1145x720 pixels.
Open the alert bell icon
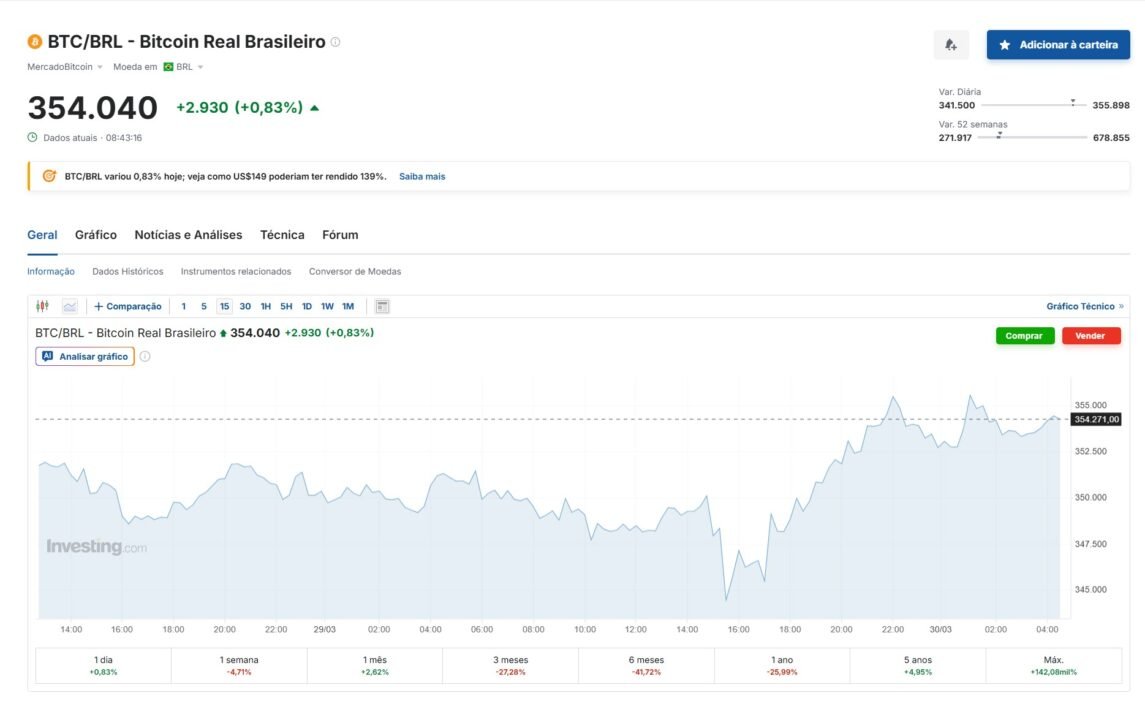pyautogui.click(x=951, y=45)
